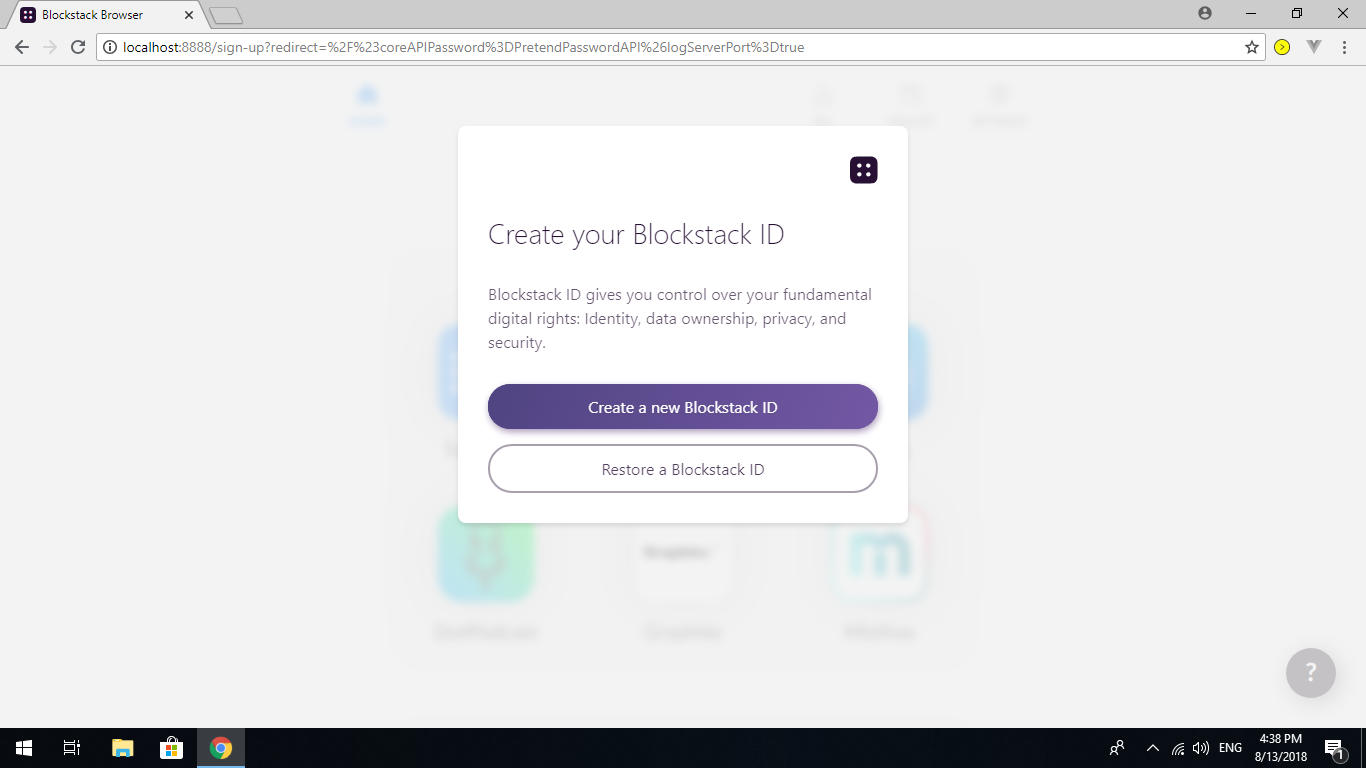Screen dimensions: 1366x768
Task: Launch Microsoft Store from the taskbar
Action: click(x=170, y=747)
